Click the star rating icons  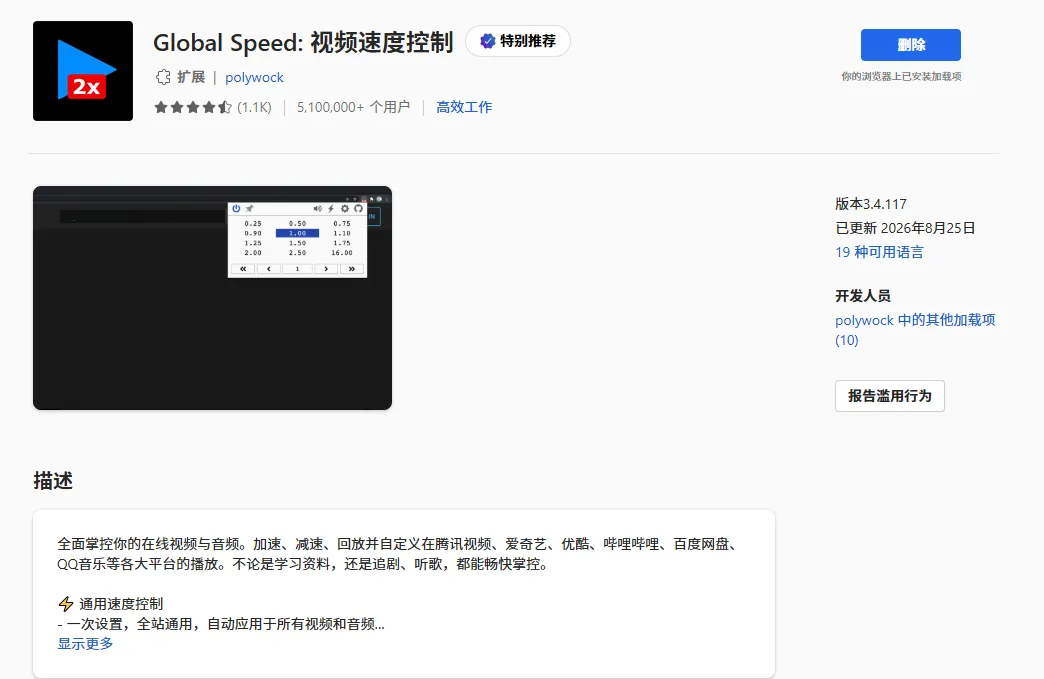click(x=193, y=107)
